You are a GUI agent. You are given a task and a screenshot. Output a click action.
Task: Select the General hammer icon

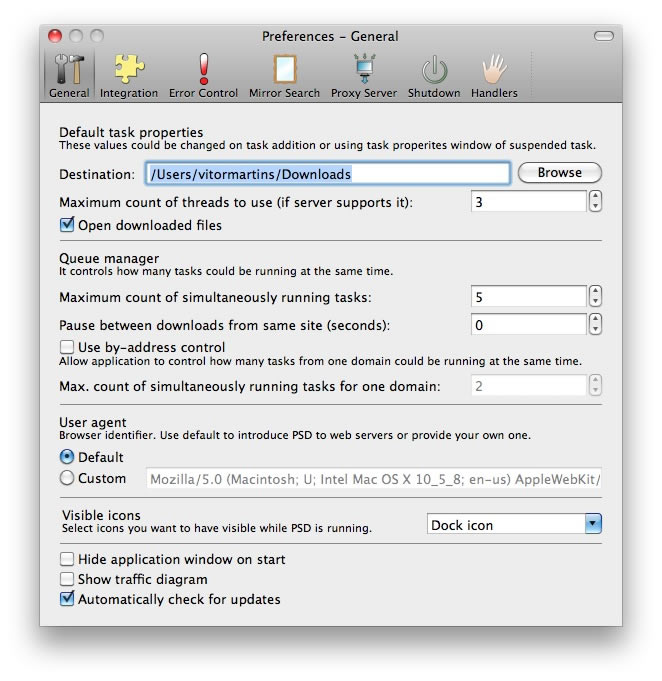point(69,71)
